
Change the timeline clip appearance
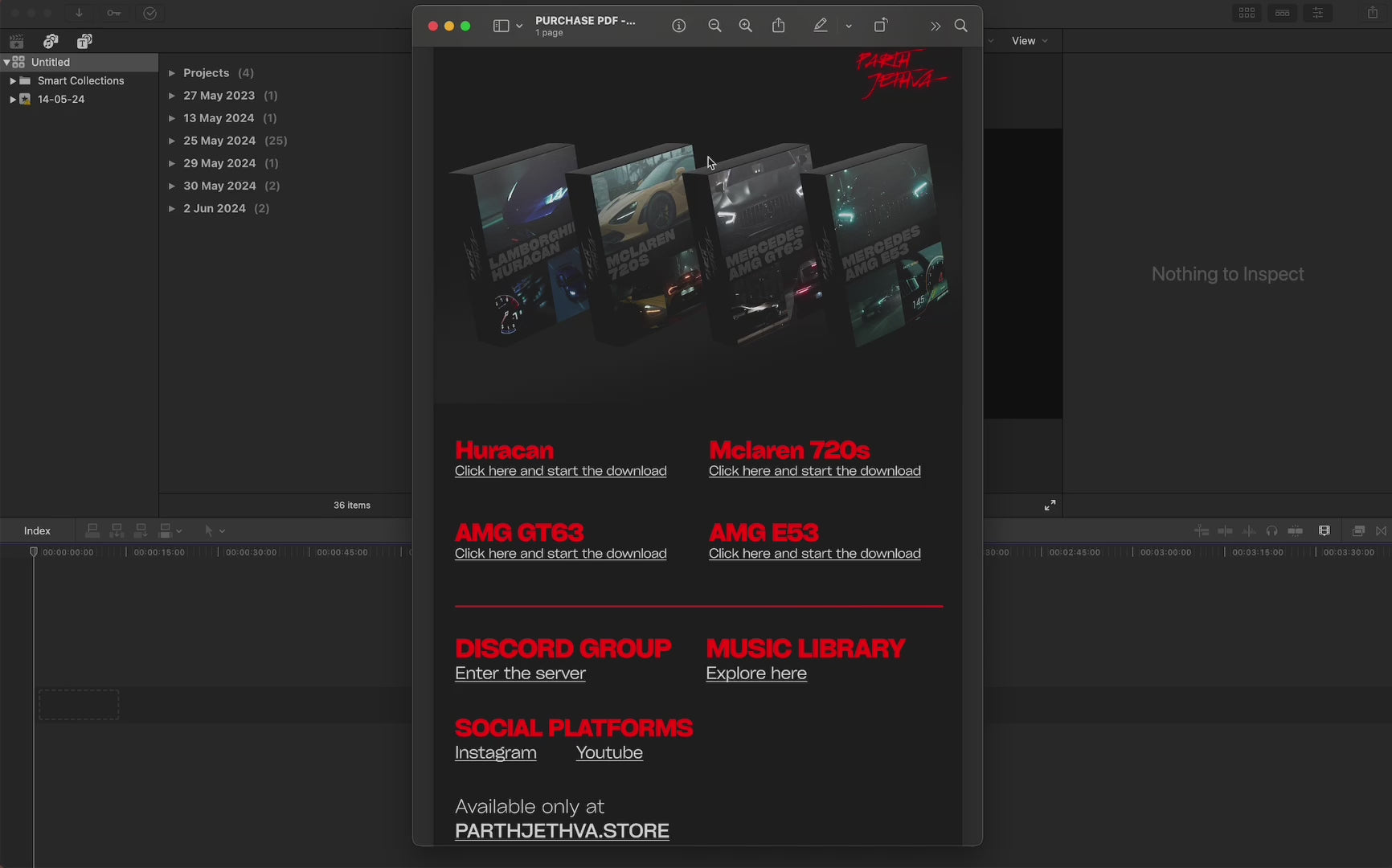click(1324, 530)
